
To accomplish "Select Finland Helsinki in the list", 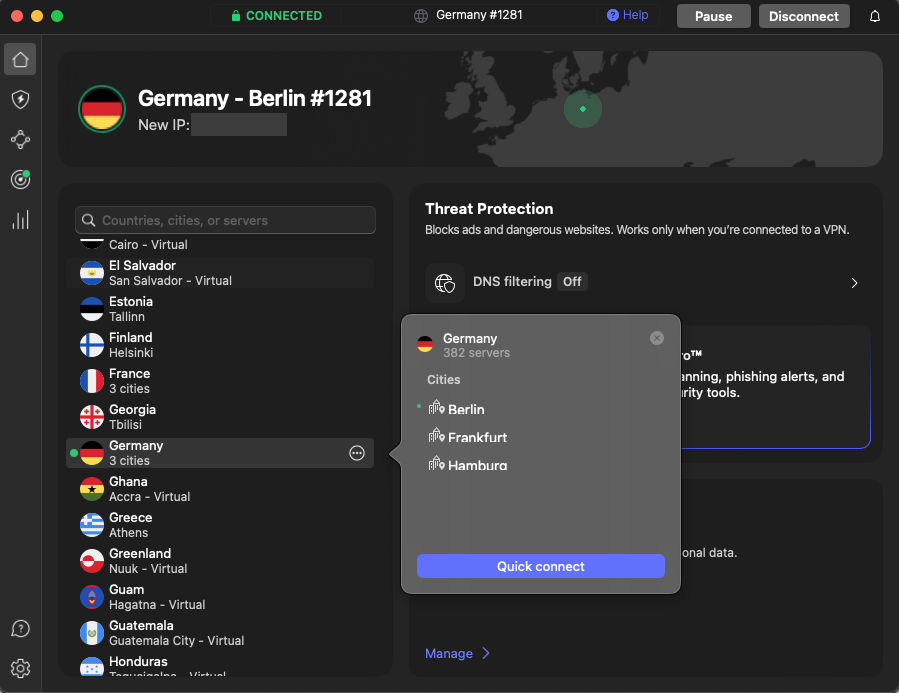I will pos(220,345).
